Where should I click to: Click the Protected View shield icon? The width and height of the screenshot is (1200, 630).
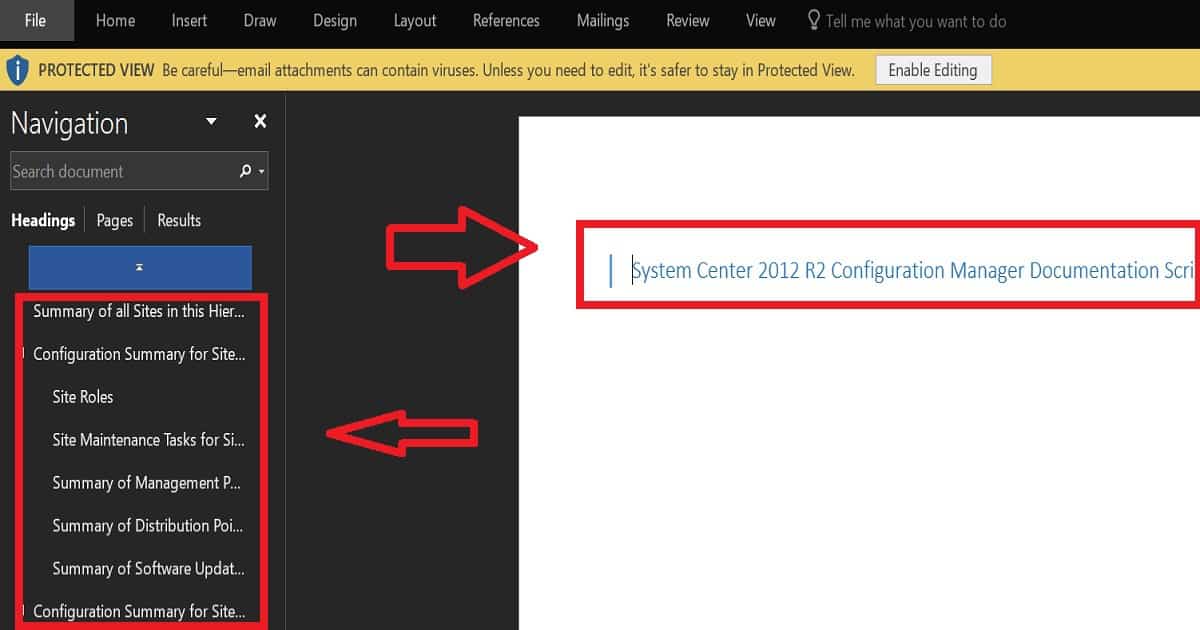pos(18,70)
